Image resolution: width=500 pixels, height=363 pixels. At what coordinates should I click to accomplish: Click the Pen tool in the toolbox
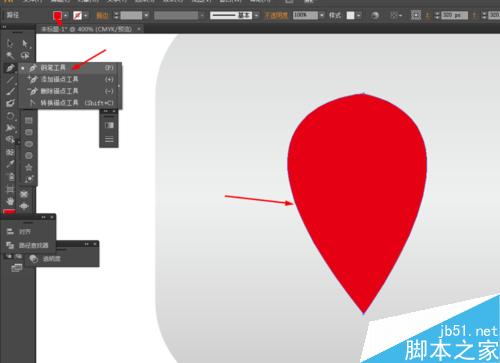(x=10, y=68)
